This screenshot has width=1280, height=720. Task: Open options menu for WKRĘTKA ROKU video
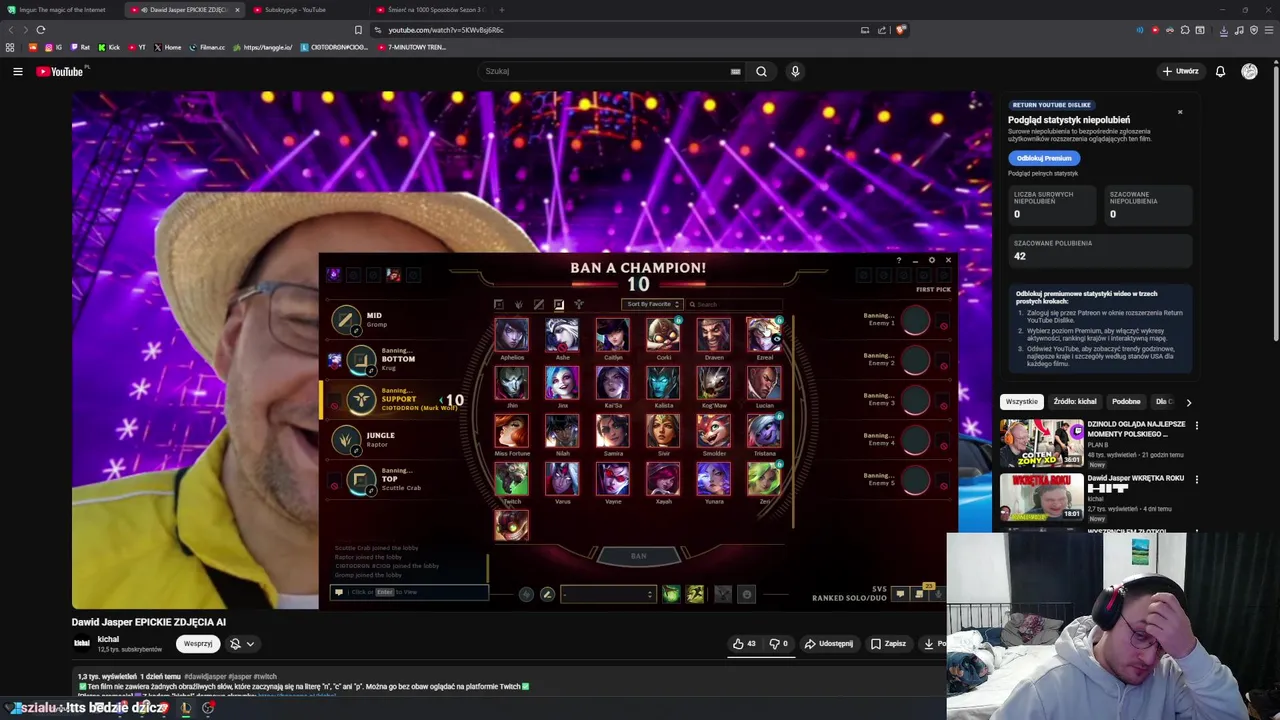[x=1196, y=479]
